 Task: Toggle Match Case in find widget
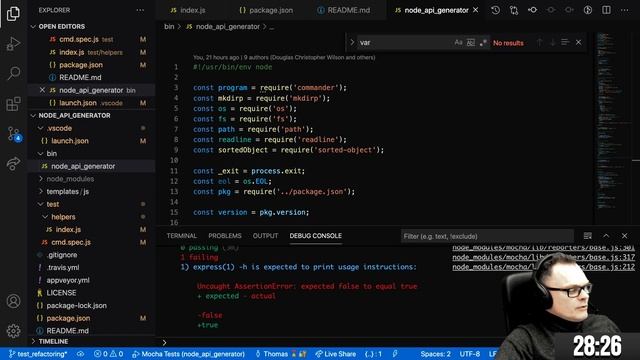point(458,42)
